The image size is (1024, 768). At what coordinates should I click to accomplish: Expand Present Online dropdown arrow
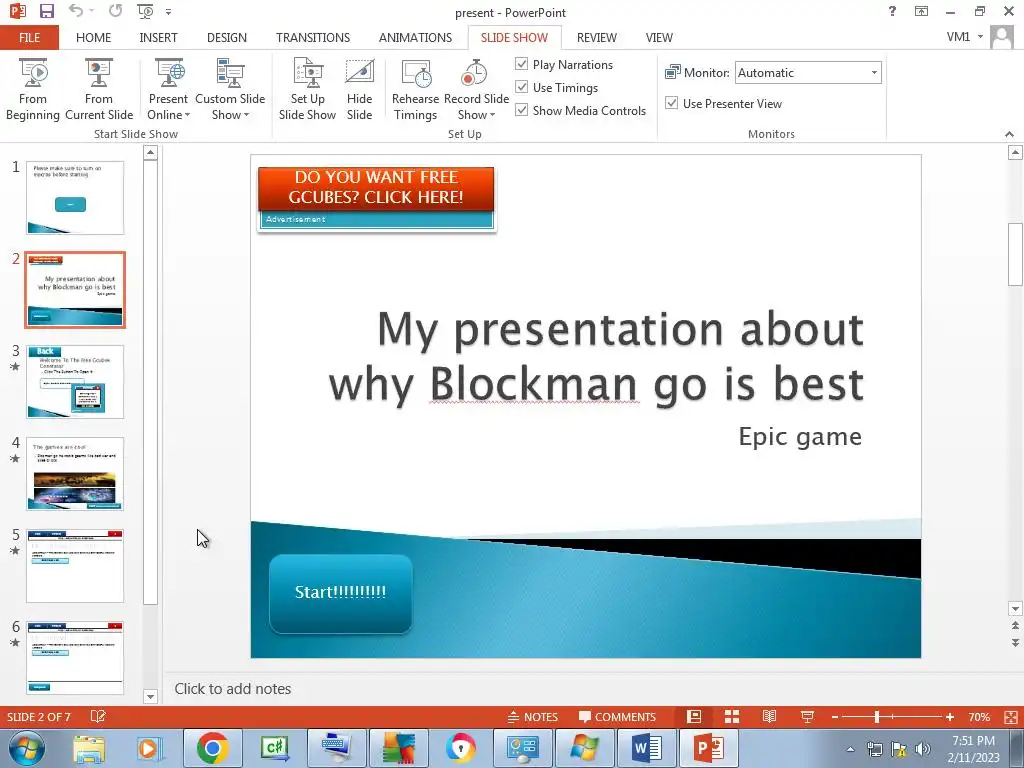[x=187, y=115]
